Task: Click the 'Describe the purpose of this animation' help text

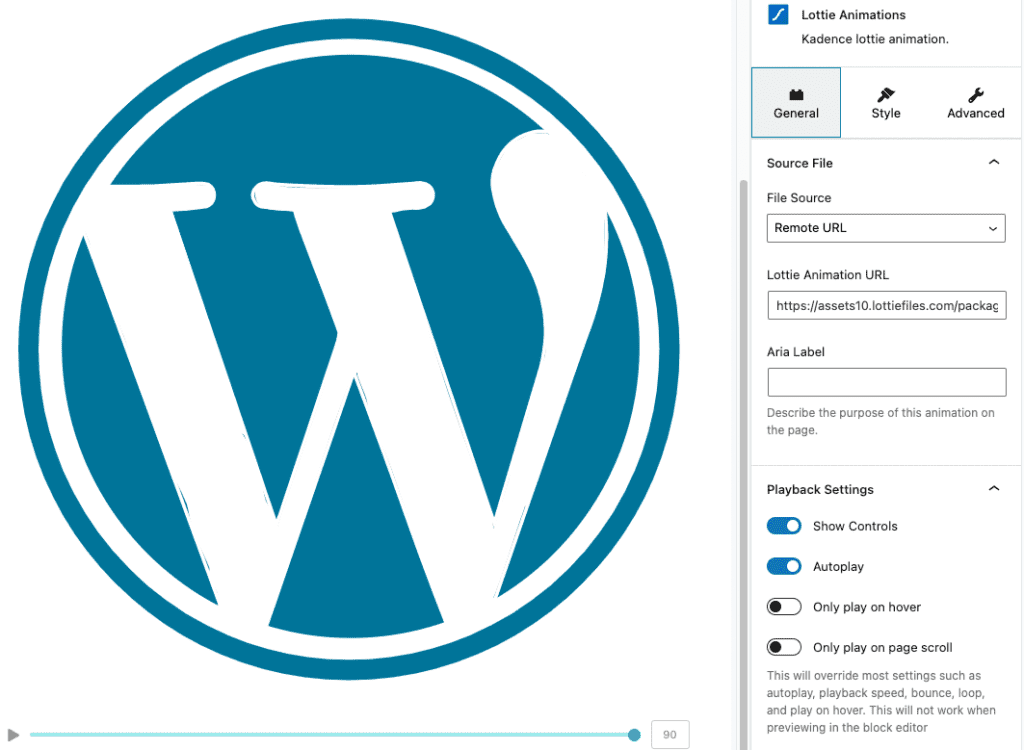Action: pyautogui.click(x=880, y=421)
